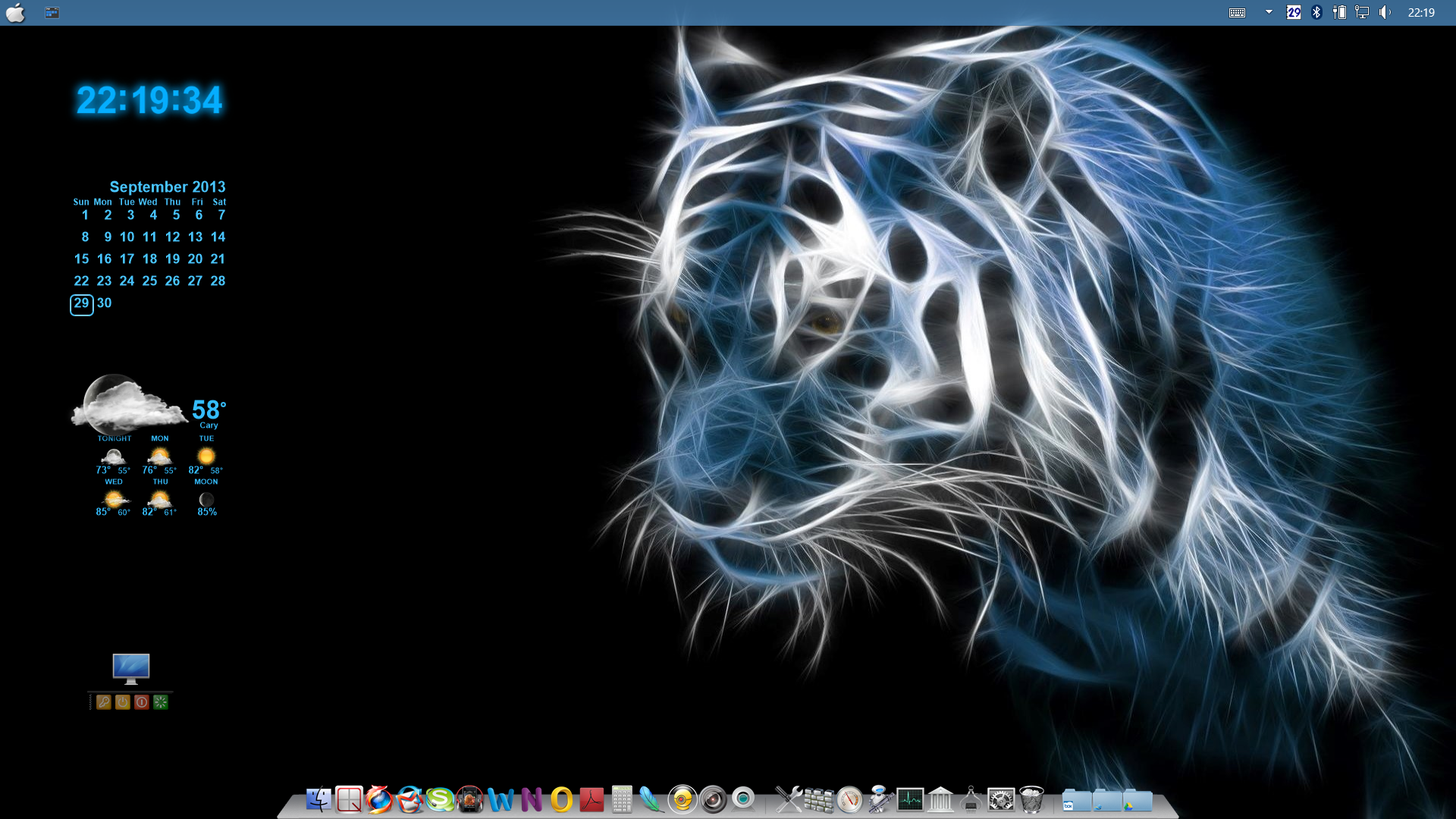1456x819 pixels.
Task: Launch OneNote from the dock
Action: 531,799
